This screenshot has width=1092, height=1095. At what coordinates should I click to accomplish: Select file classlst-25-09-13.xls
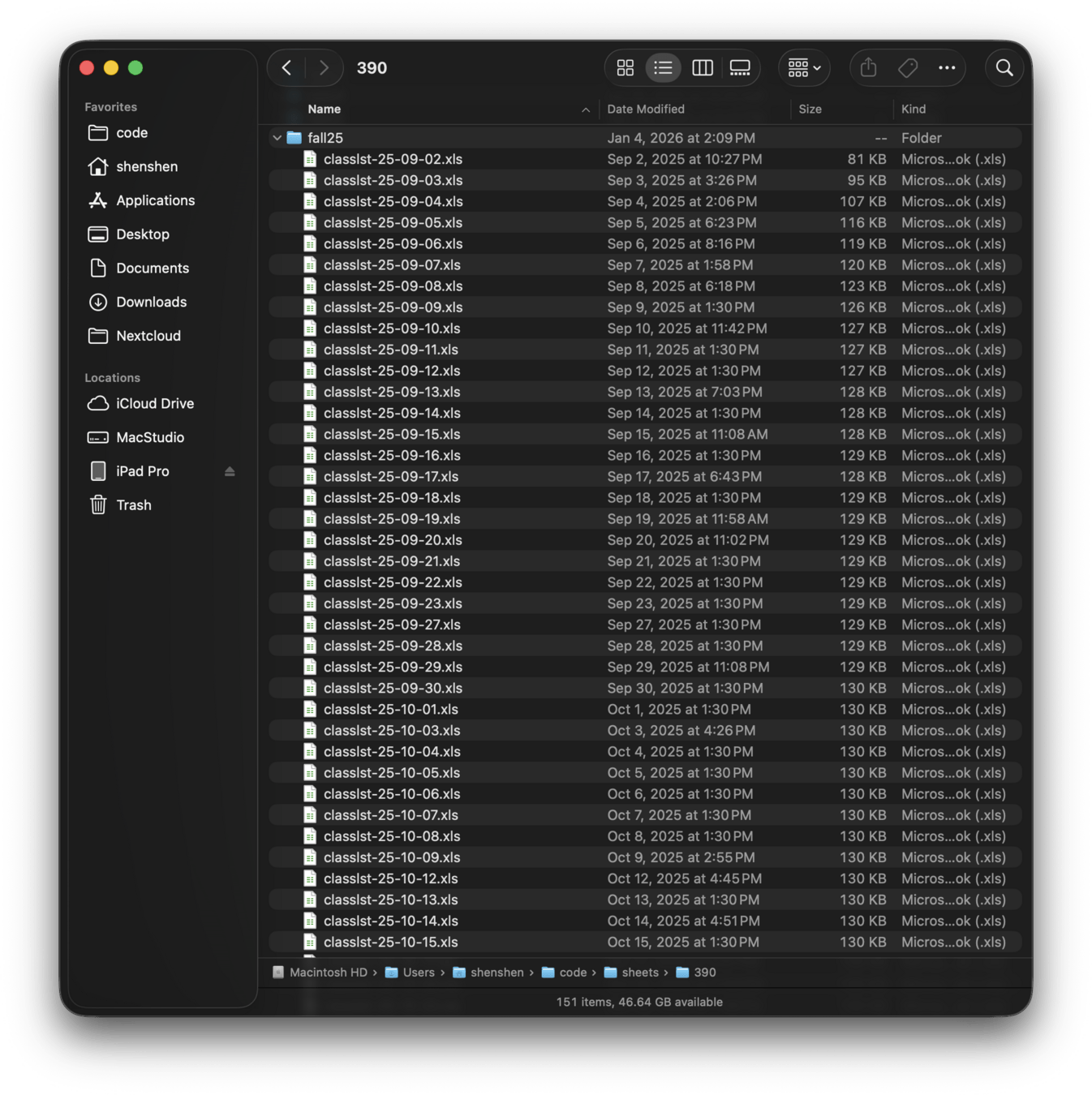645,392
